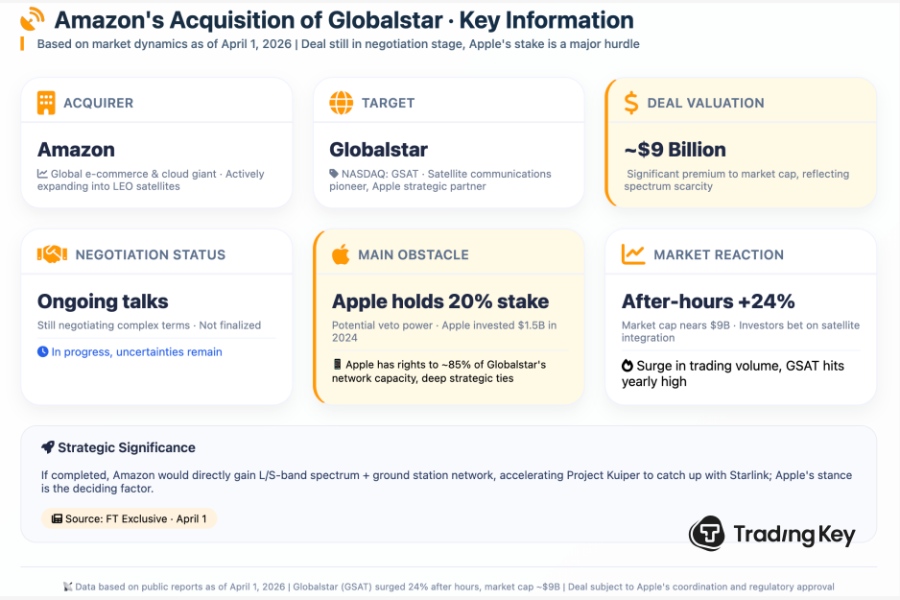The height and width of the screenshot is (600, 900).
Task: Select the Amazon acquirer heading
Action: (76, 150)
